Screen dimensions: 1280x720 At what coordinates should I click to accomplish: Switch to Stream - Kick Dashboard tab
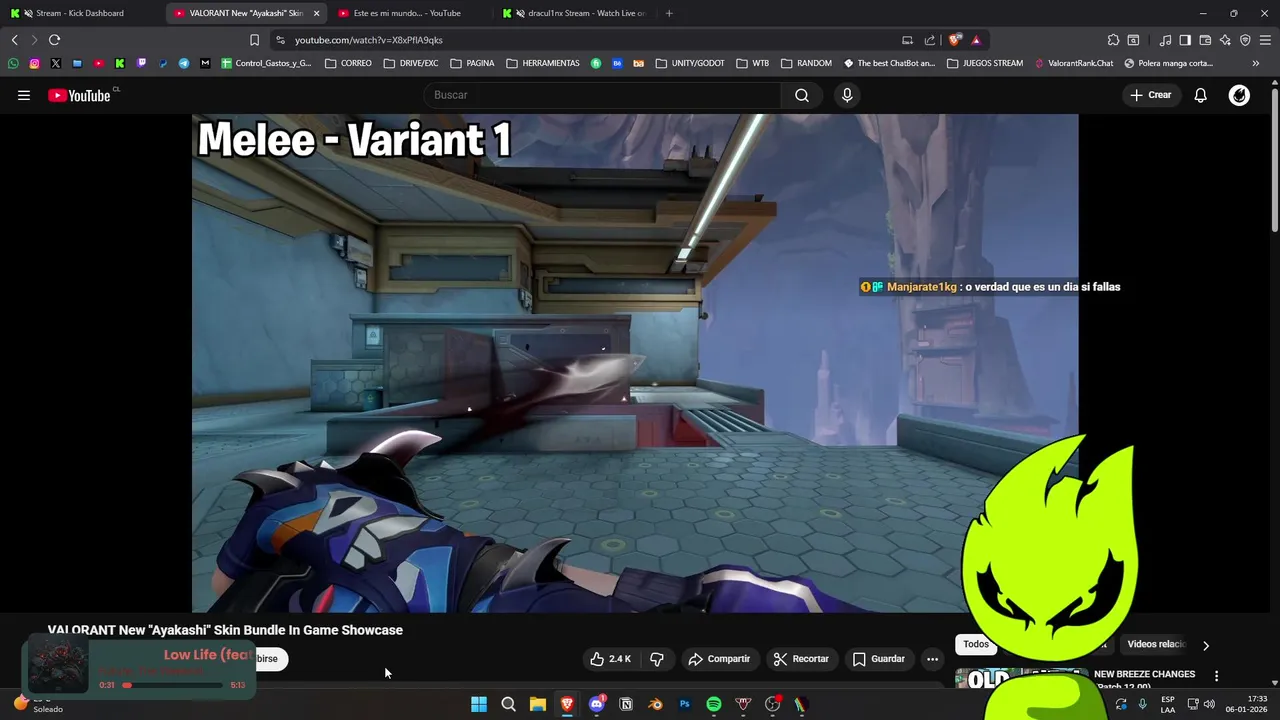[80, 13]
